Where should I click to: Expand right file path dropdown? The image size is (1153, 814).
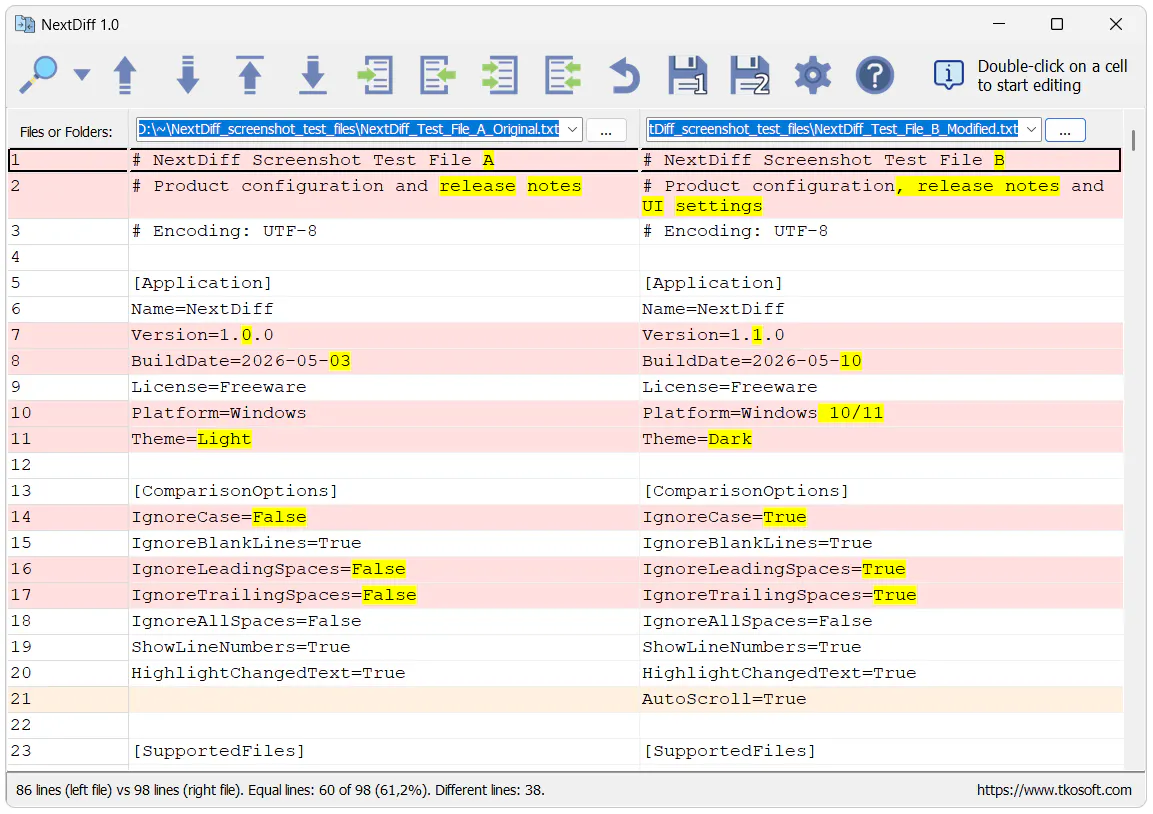(x=1031, y=129)
